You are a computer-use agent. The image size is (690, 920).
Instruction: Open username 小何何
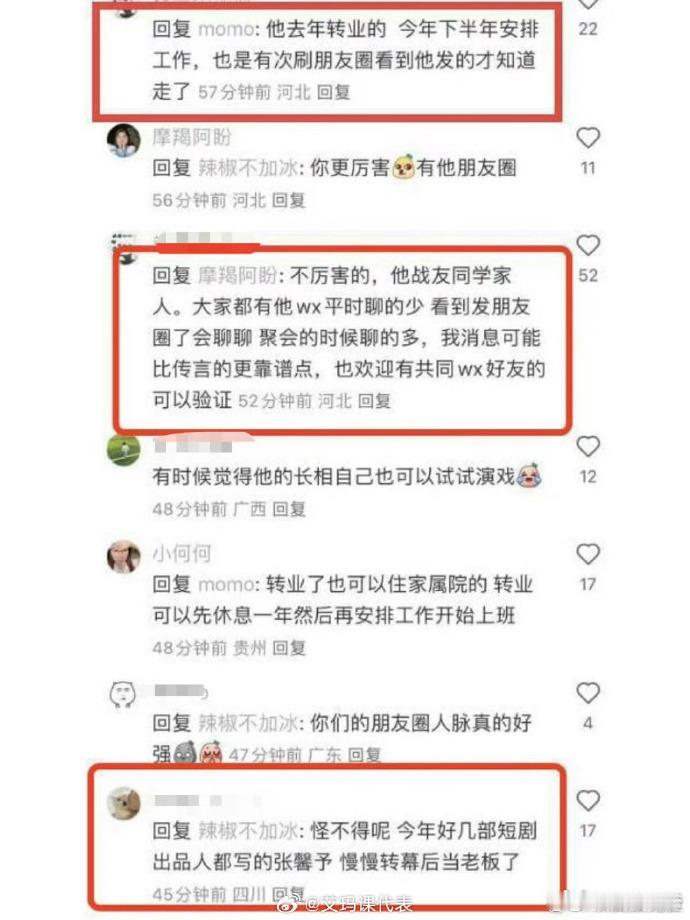pyautogui.click(x=182, y=553)
